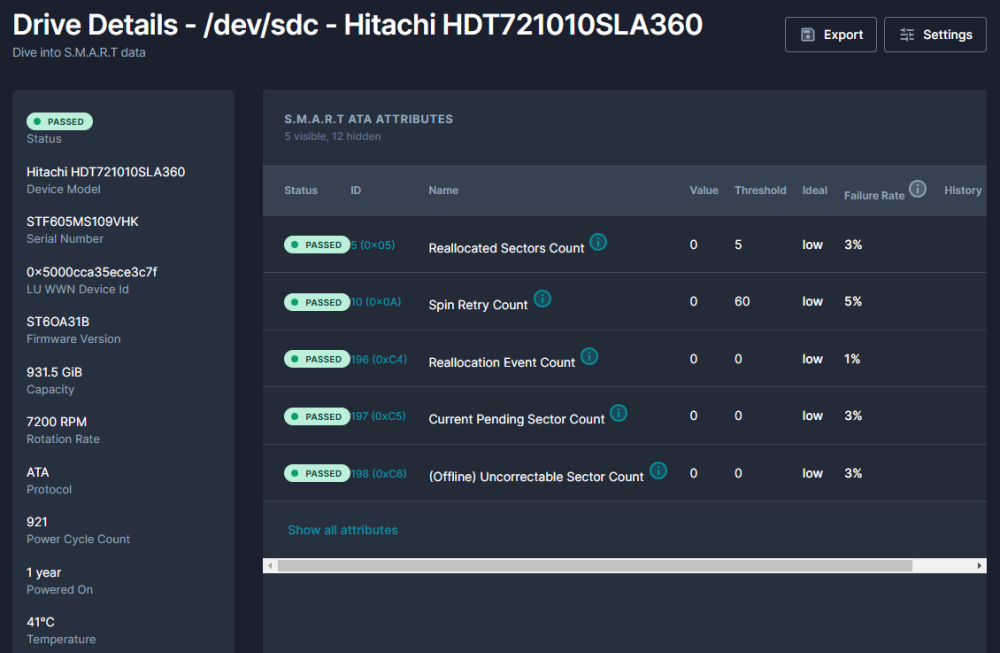Click info icon for Spin Retry Count
The image size is (1000, 653).
(x=542, y=298)
